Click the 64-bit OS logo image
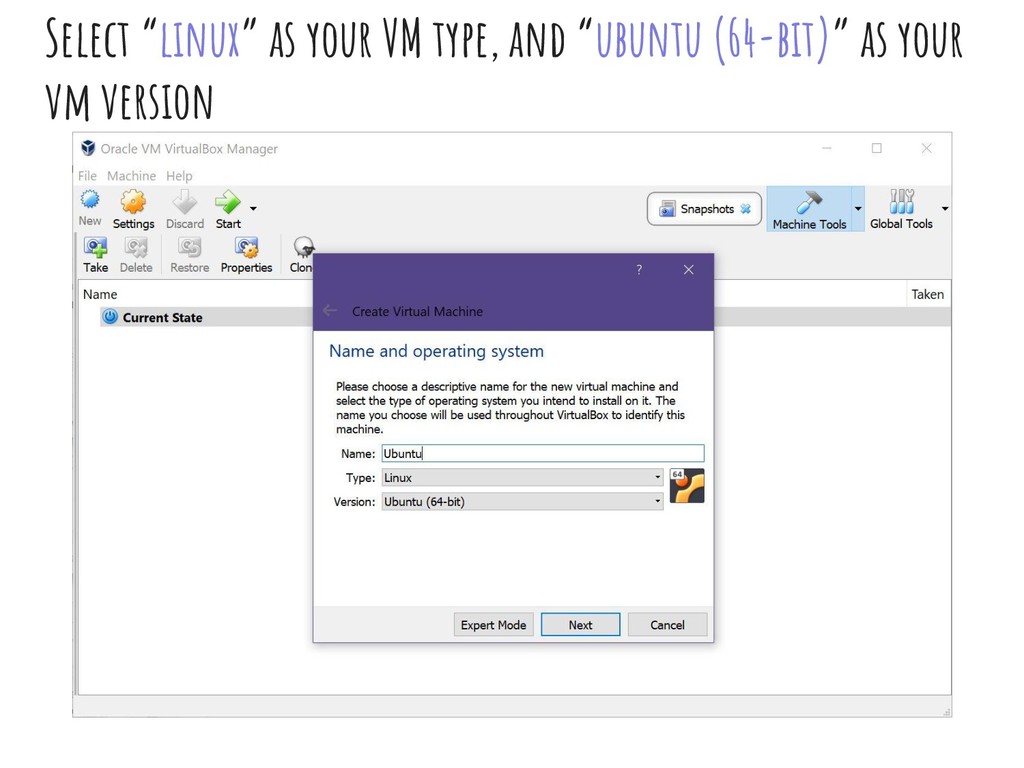 687,486
